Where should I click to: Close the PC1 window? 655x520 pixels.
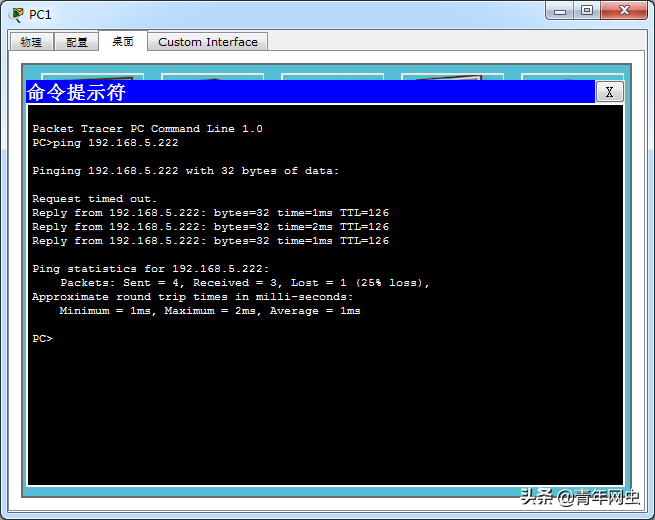click(x=624, y=10)
